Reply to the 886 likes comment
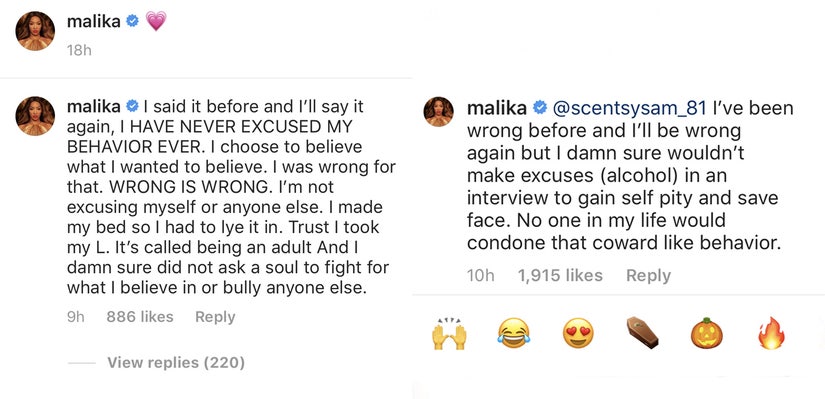The height and width of the screenshot is (399, 825). pos(215,317)
